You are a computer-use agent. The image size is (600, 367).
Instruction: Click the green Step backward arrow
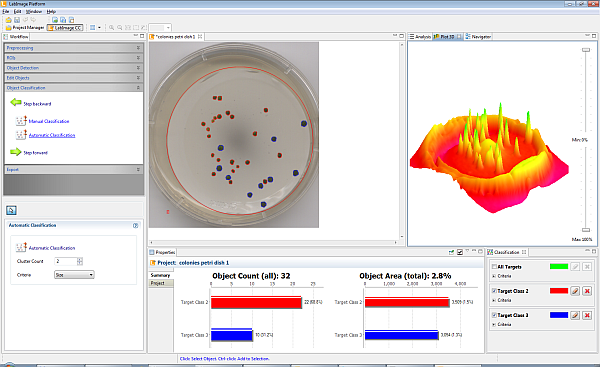coord(16,103)
